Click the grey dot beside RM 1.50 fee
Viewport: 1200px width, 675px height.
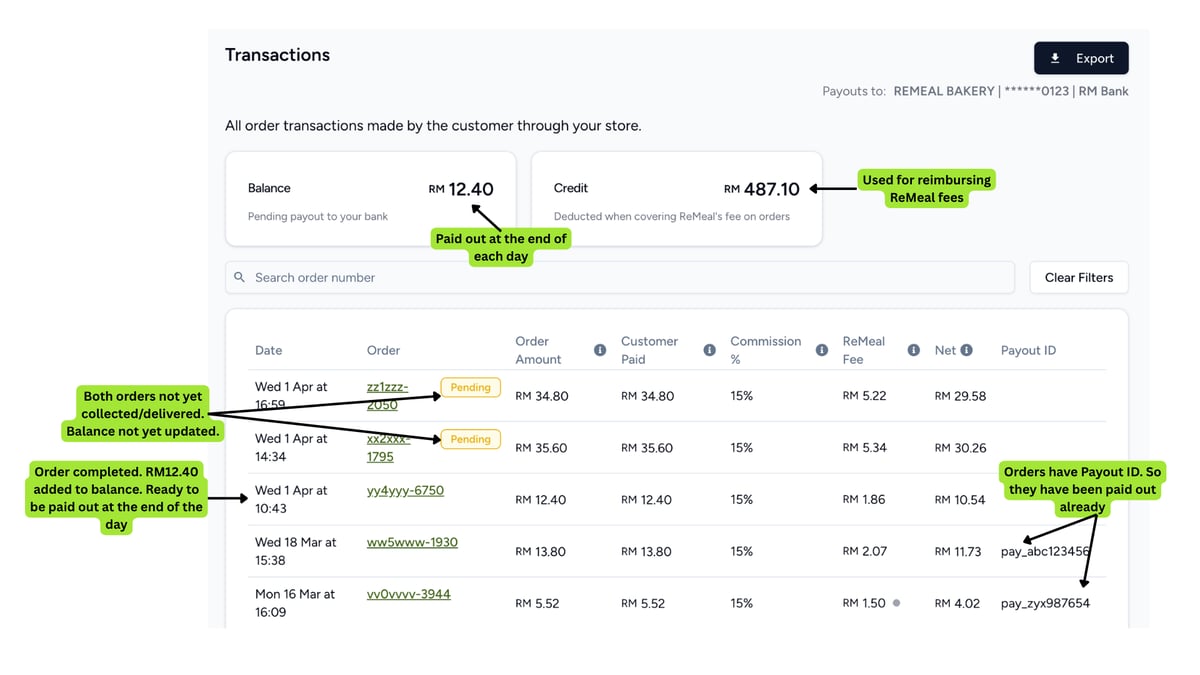(x=896, y=603)
